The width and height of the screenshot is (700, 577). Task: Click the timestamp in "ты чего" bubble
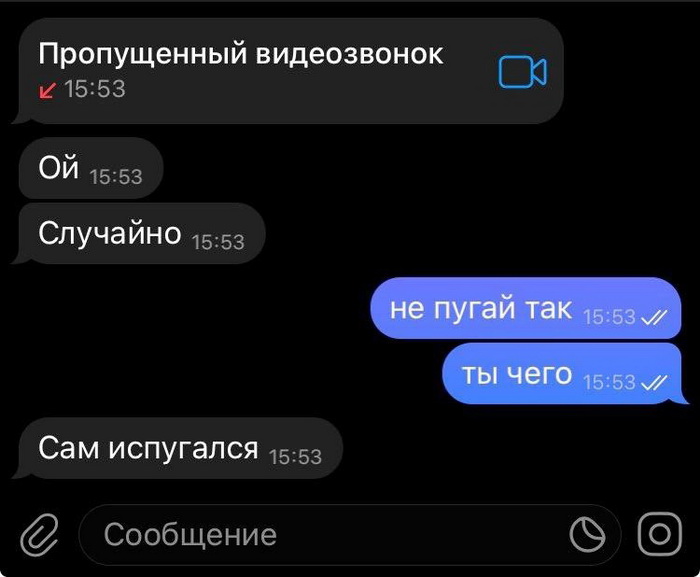pyautogui.click(x=609, y=383)
